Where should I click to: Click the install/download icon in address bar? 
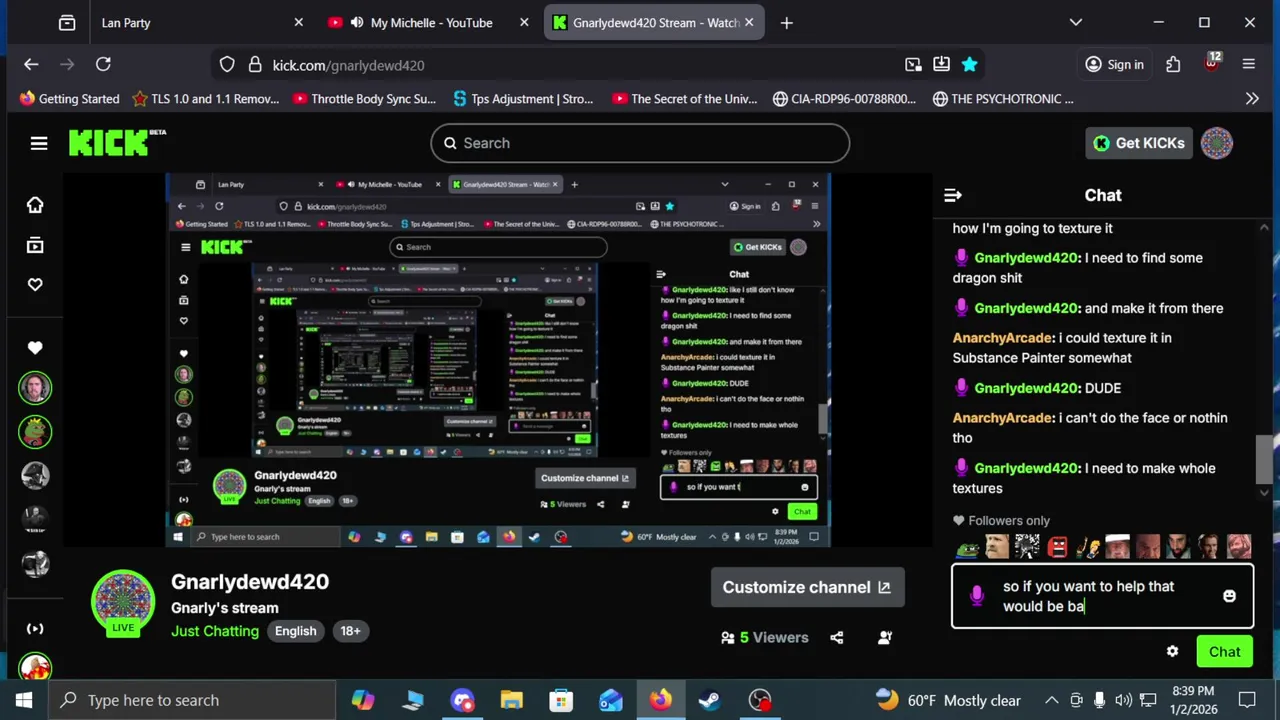point(941,65)
